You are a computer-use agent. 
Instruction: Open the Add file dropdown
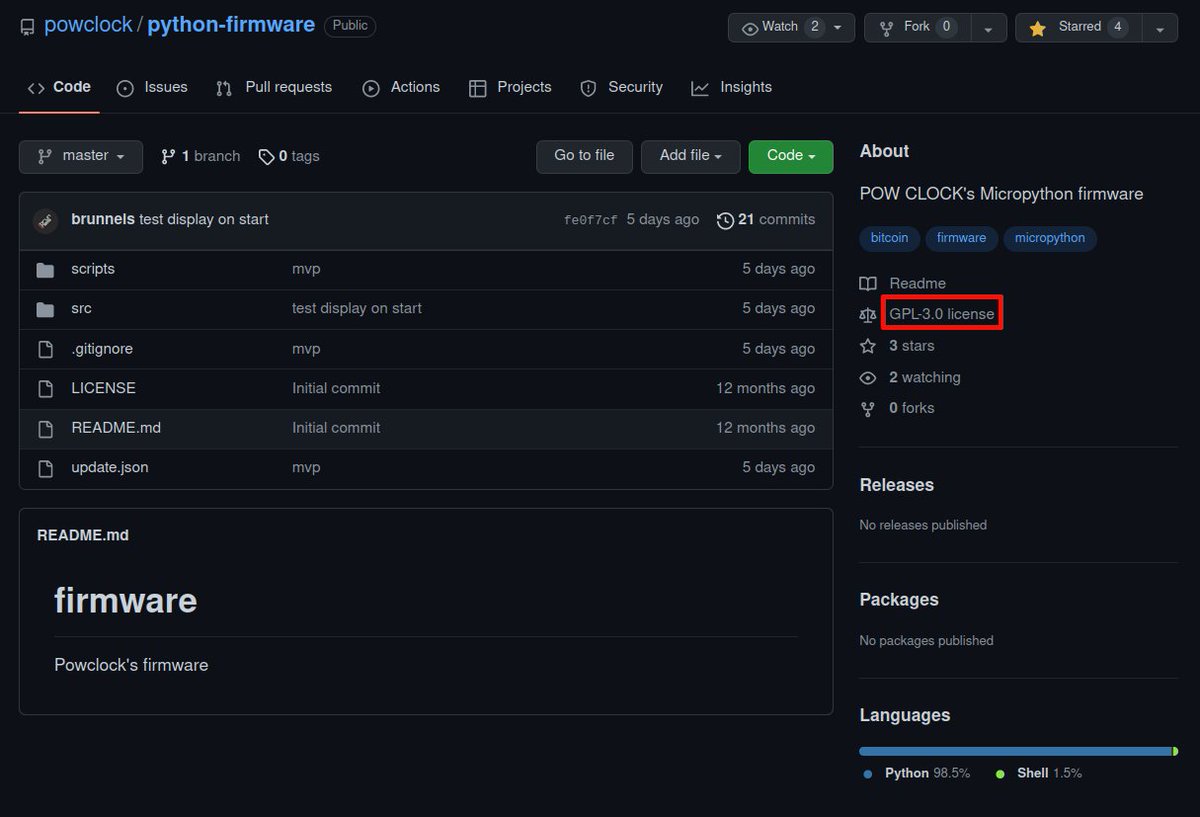[691, 156]
